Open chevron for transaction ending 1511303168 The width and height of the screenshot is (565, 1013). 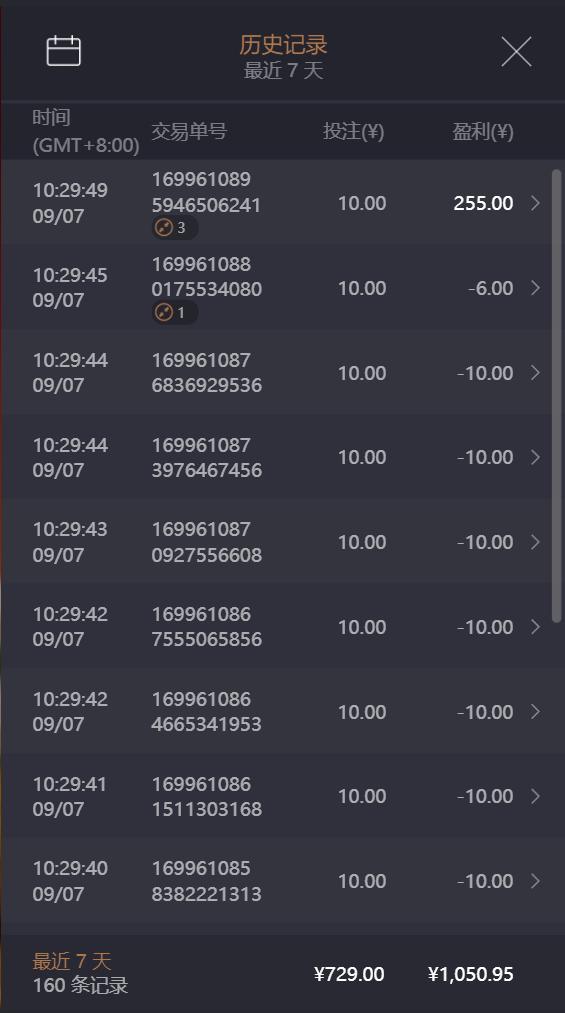tap(535, 796)
